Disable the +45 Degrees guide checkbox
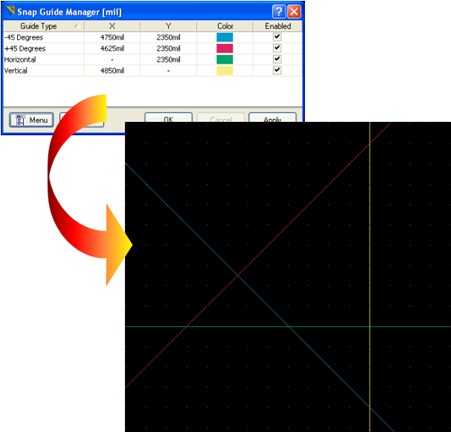 pos(277,48)
